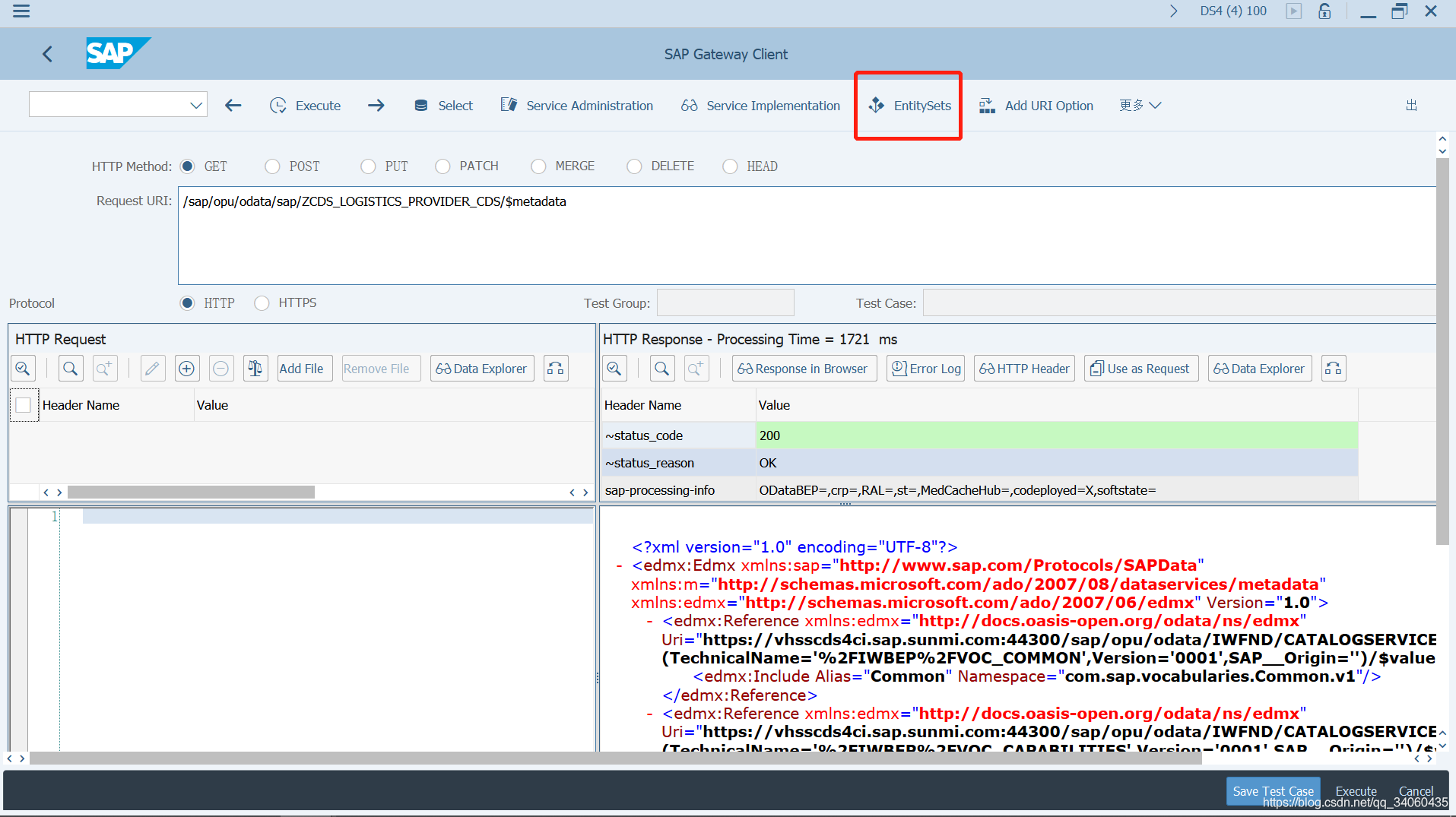Viewport: 1456px width, 817px height.
Task: Click the HTTP Header button
Action: point(1024,369)
